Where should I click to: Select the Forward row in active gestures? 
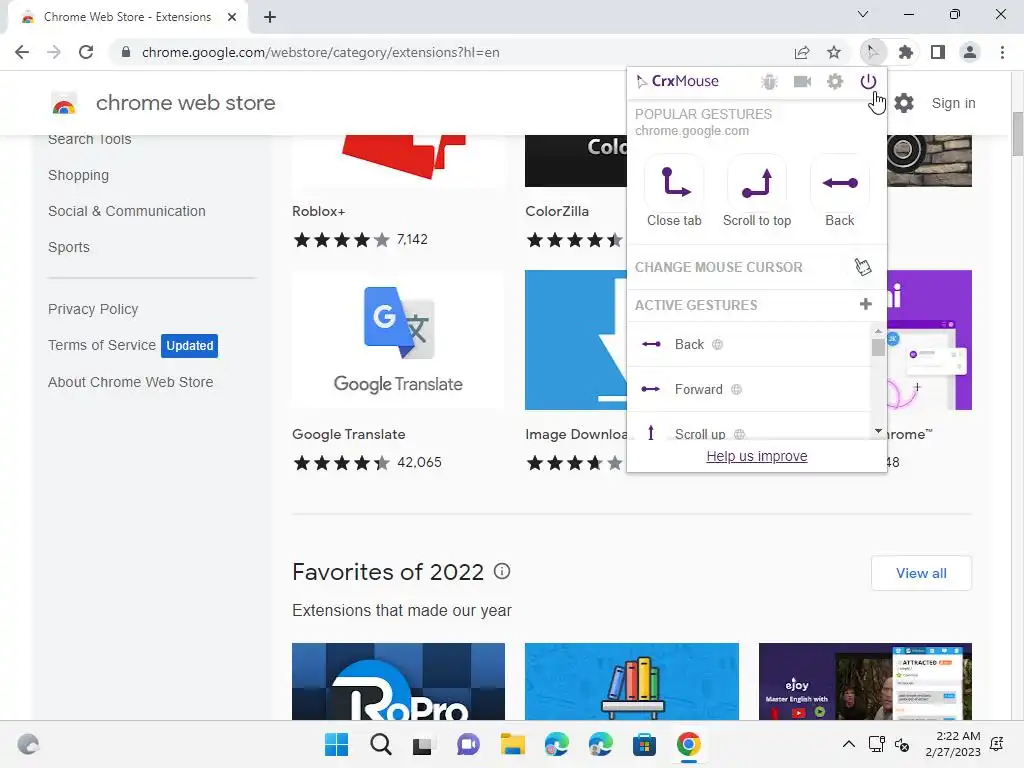[749, 389]
